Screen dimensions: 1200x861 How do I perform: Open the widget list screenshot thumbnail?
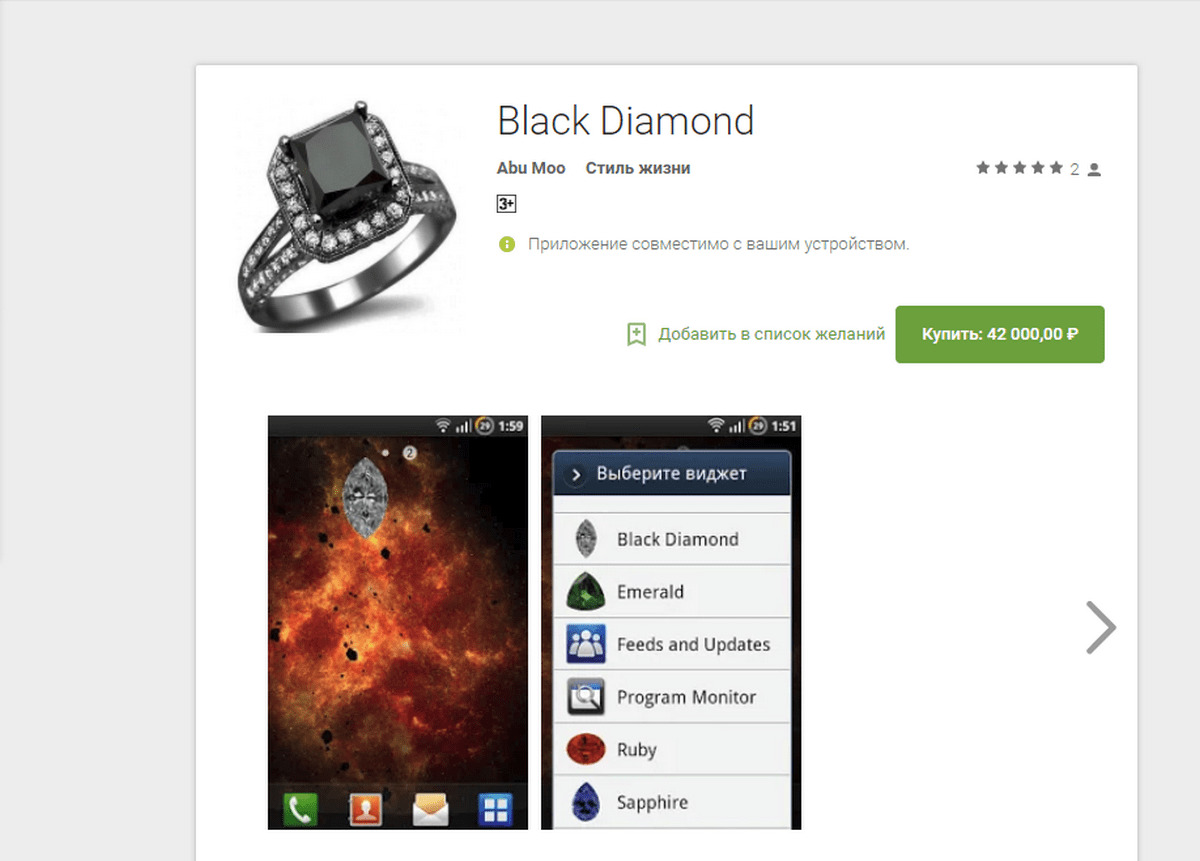pos(671,622)
